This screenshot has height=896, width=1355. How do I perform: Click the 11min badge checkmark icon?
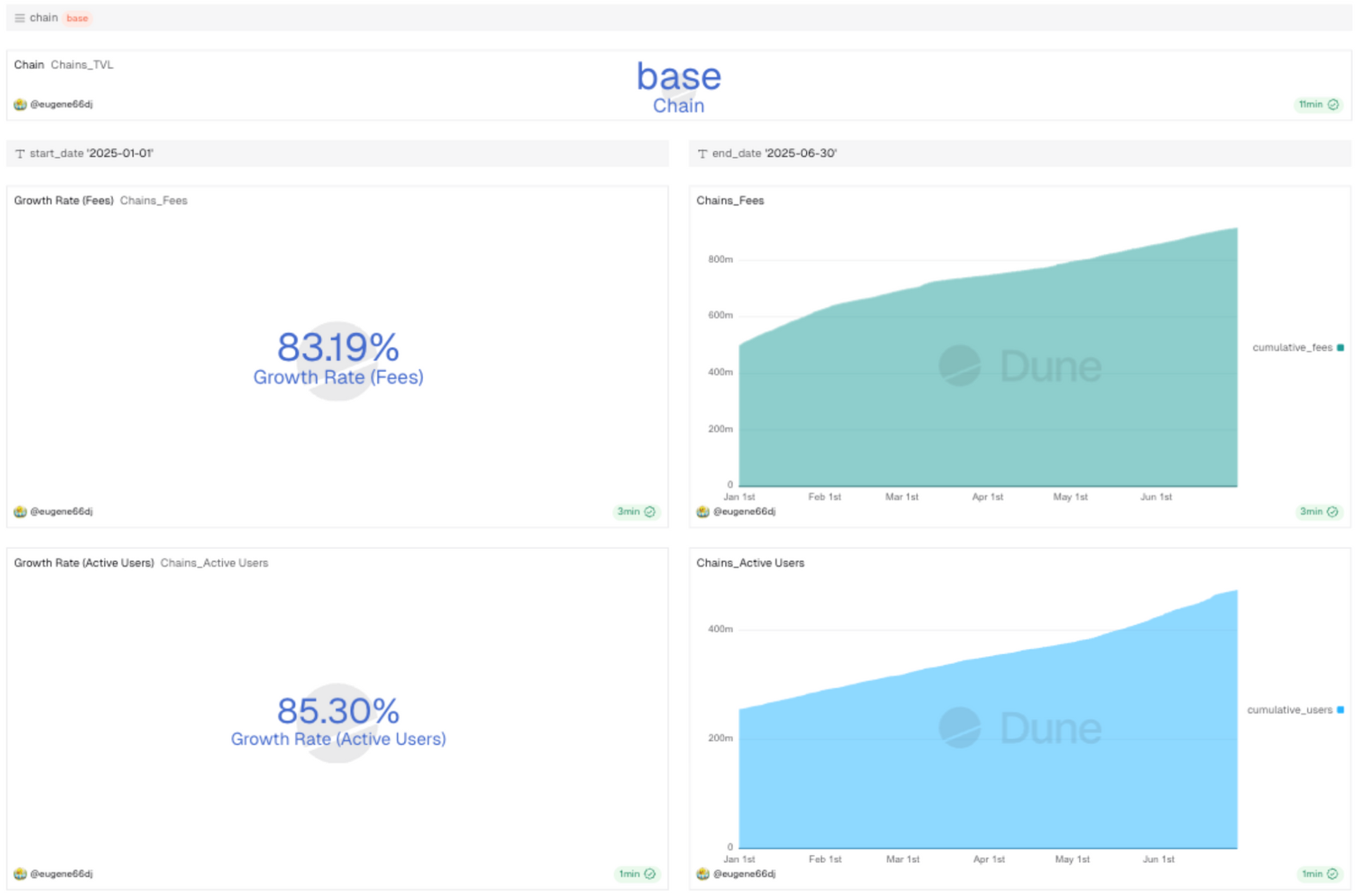(x=1333, y=104)
